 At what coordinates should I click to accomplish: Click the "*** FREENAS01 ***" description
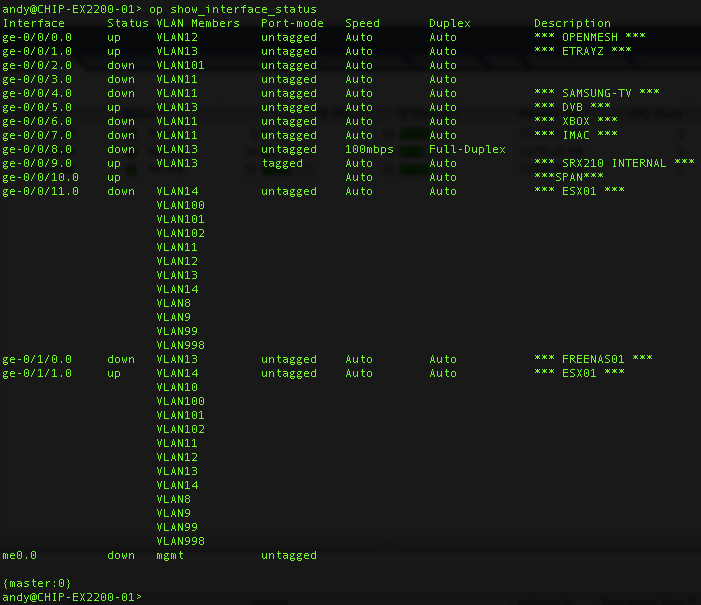[x=593, y=360]
